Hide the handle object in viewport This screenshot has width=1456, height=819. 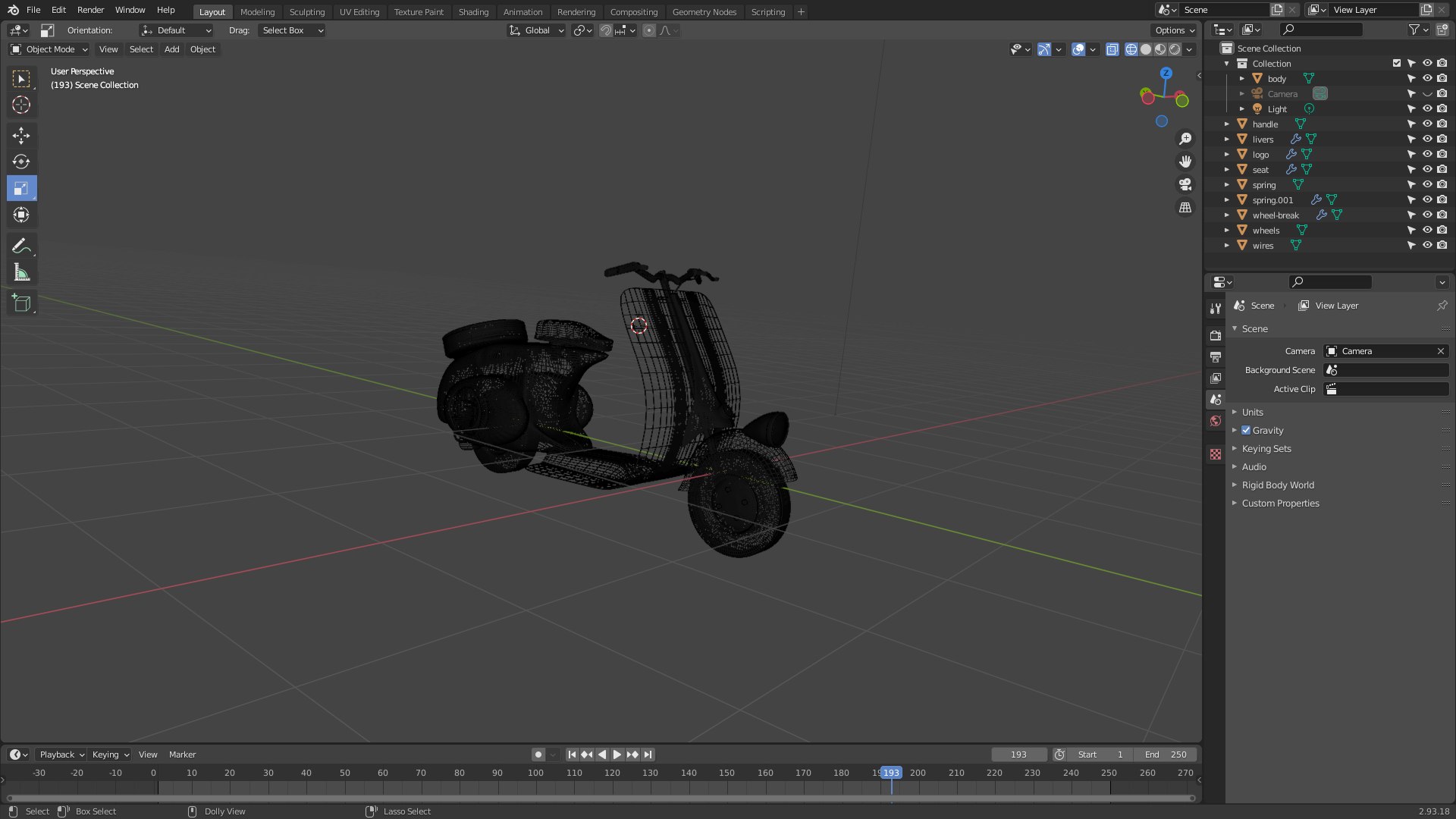point(1427,124)
